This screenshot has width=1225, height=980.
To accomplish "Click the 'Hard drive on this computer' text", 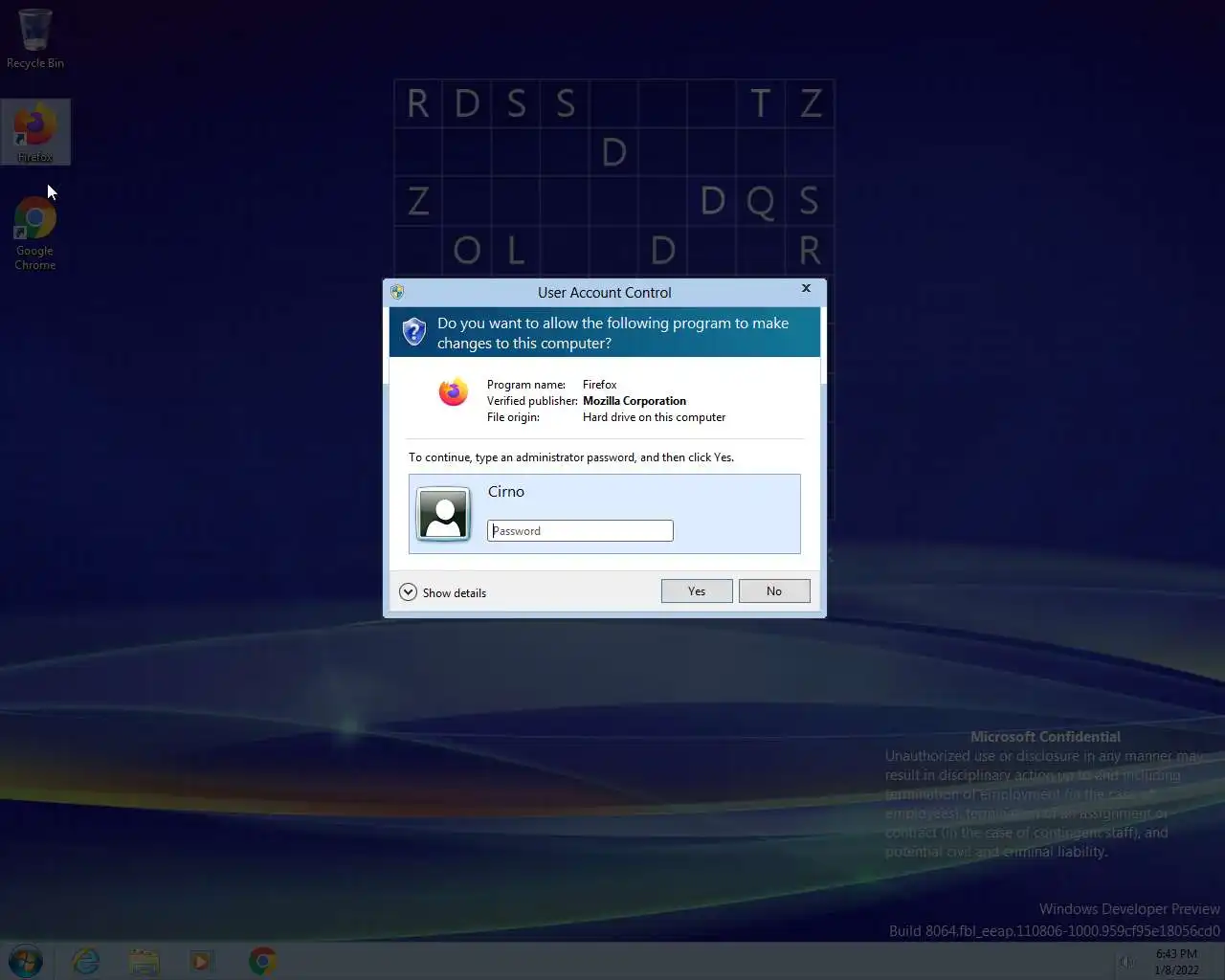I will 654,417.
